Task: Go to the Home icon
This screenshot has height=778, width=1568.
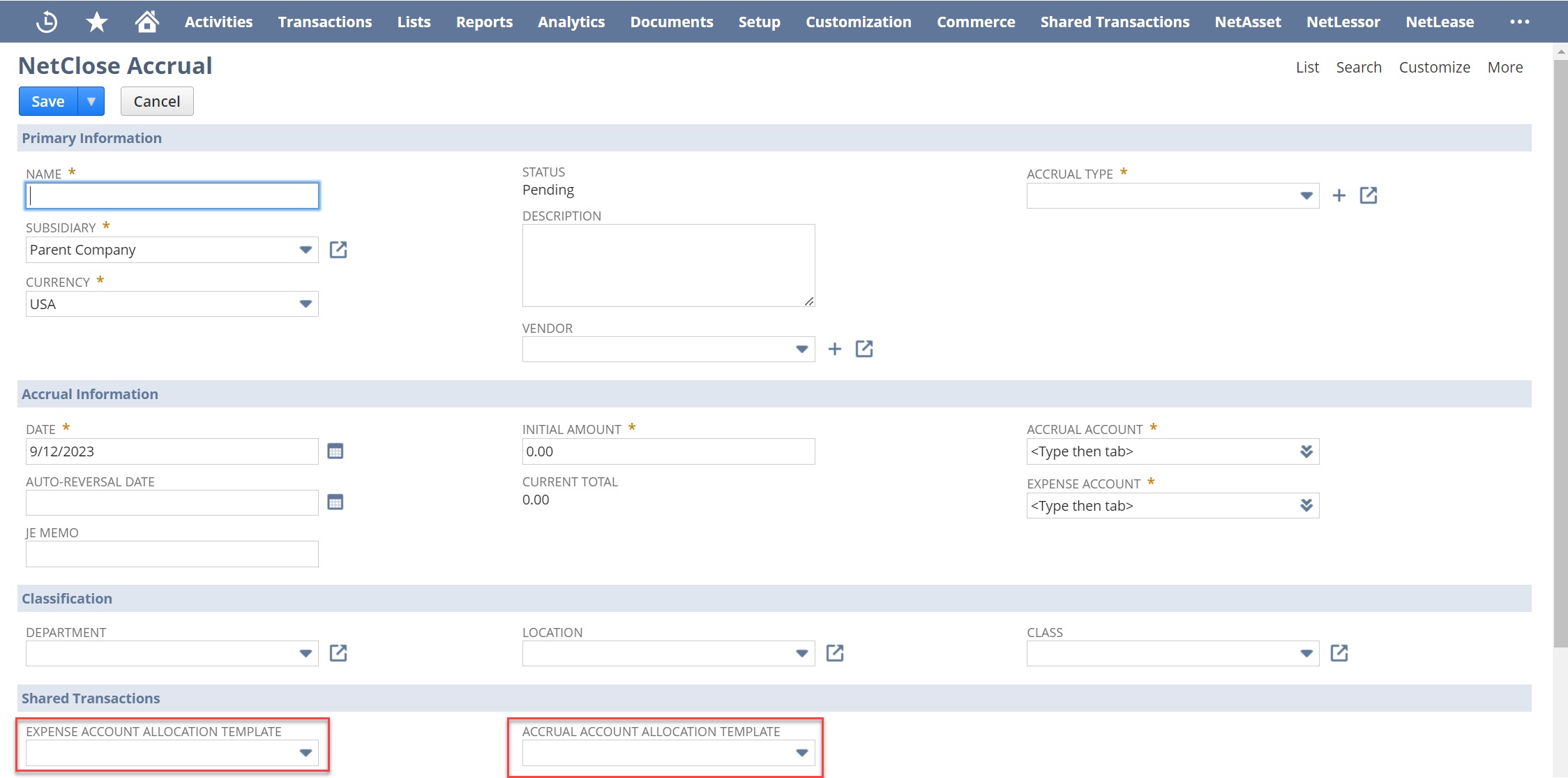Action: pyautogui.click(x=146, y=22)
